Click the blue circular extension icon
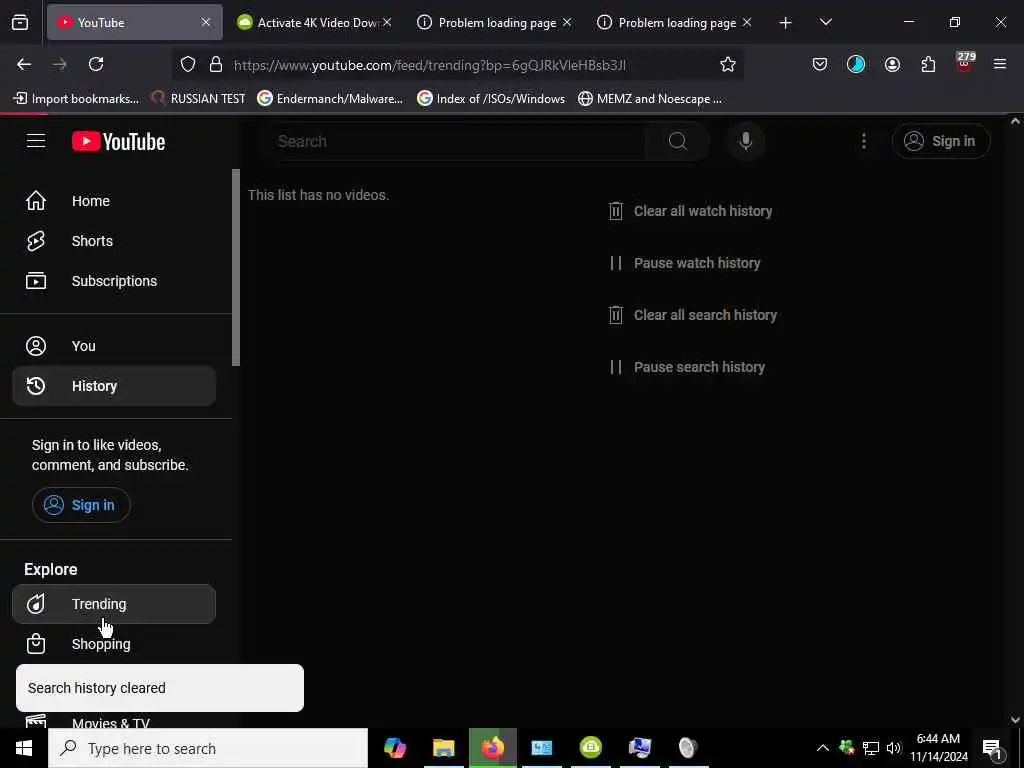Image resolution: width=1024 pixels, height=768 pixels. (856, 64)
